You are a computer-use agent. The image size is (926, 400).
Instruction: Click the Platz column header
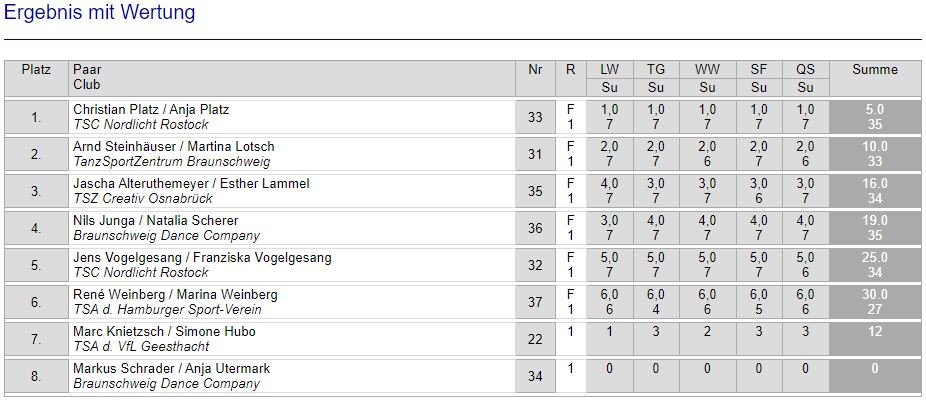(x=36, y=70)
